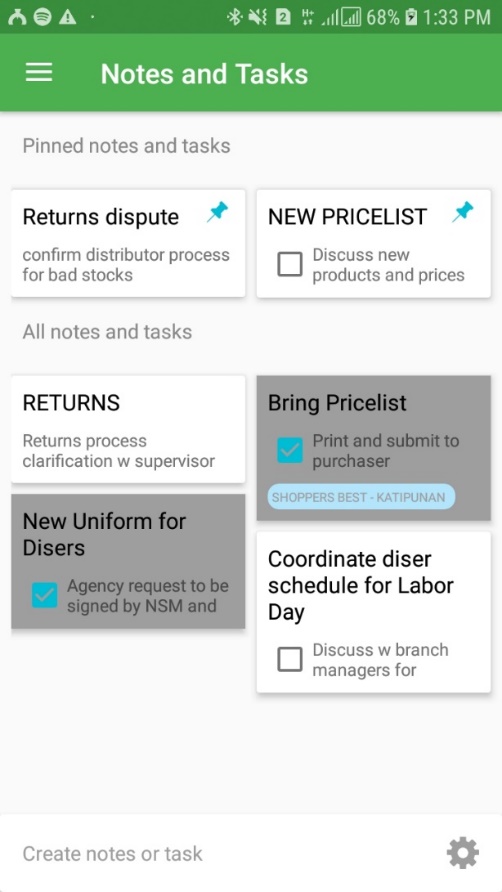
Task: Open the NEW PRICELIST card title
Action: (x=347, y=217)
